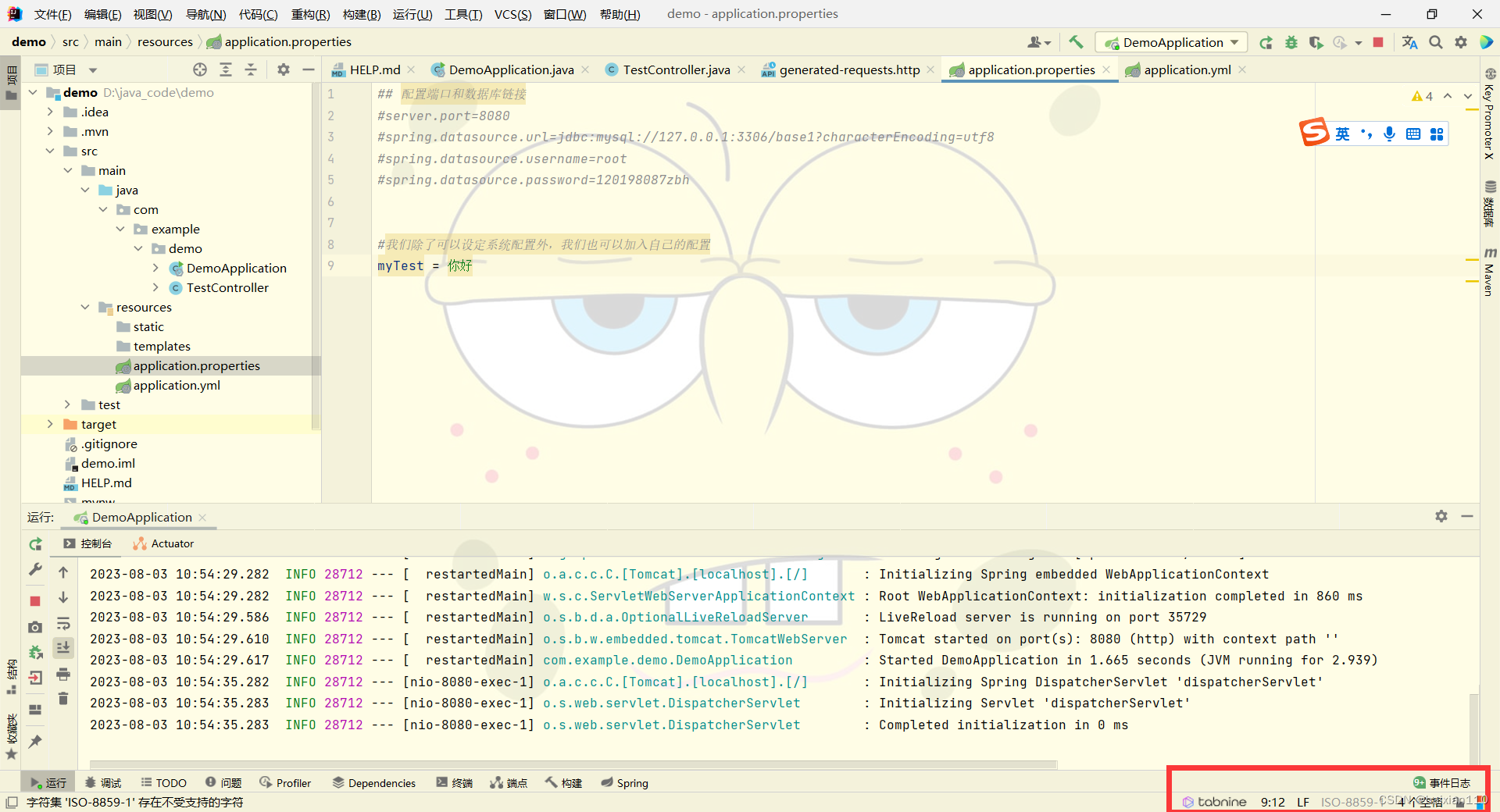Open the DemoApplication run configuration dropdown
The height and width of the screenshot is (812, 1500).
pos(1171,42)
